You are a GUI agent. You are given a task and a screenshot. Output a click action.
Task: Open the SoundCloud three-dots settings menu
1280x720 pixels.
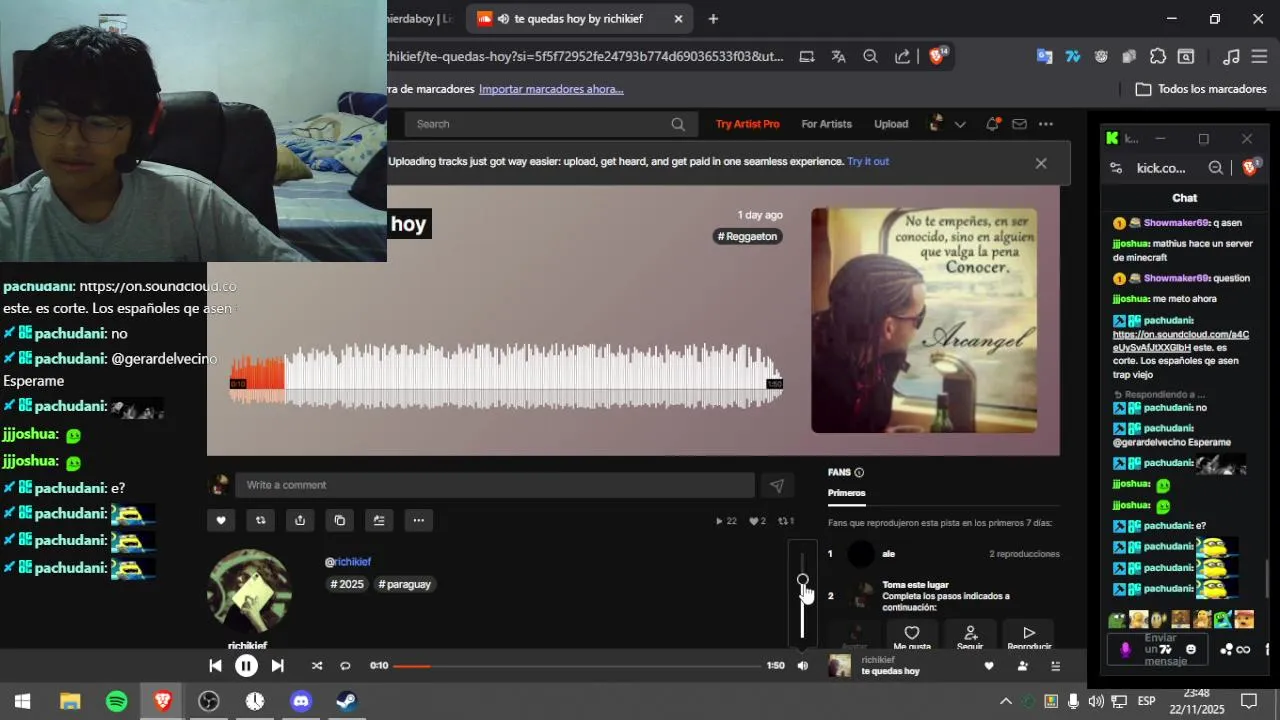coord(1046,124)
